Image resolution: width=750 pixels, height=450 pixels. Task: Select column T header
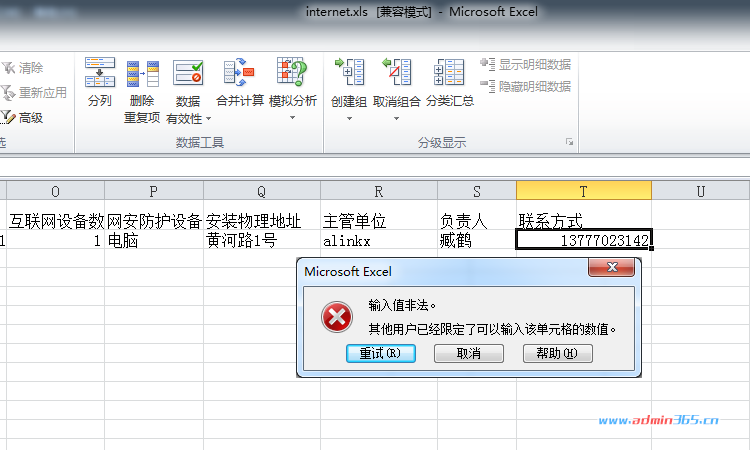tap(584, 191)
